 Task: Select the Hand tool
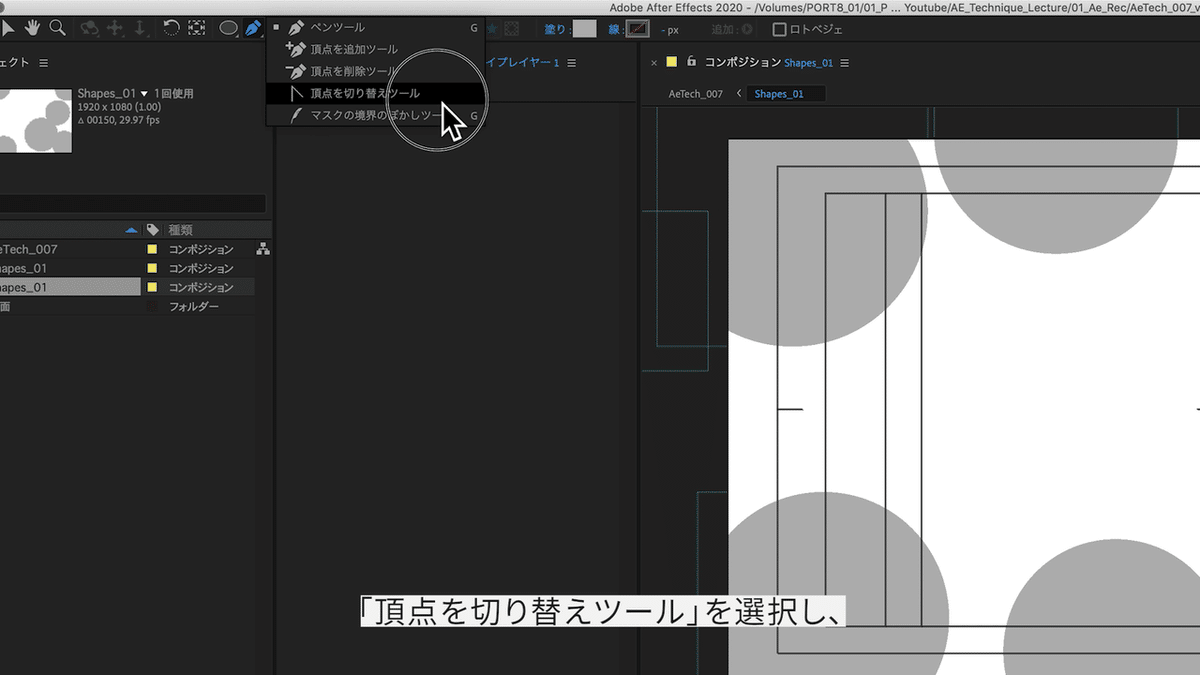click(33, 28)
